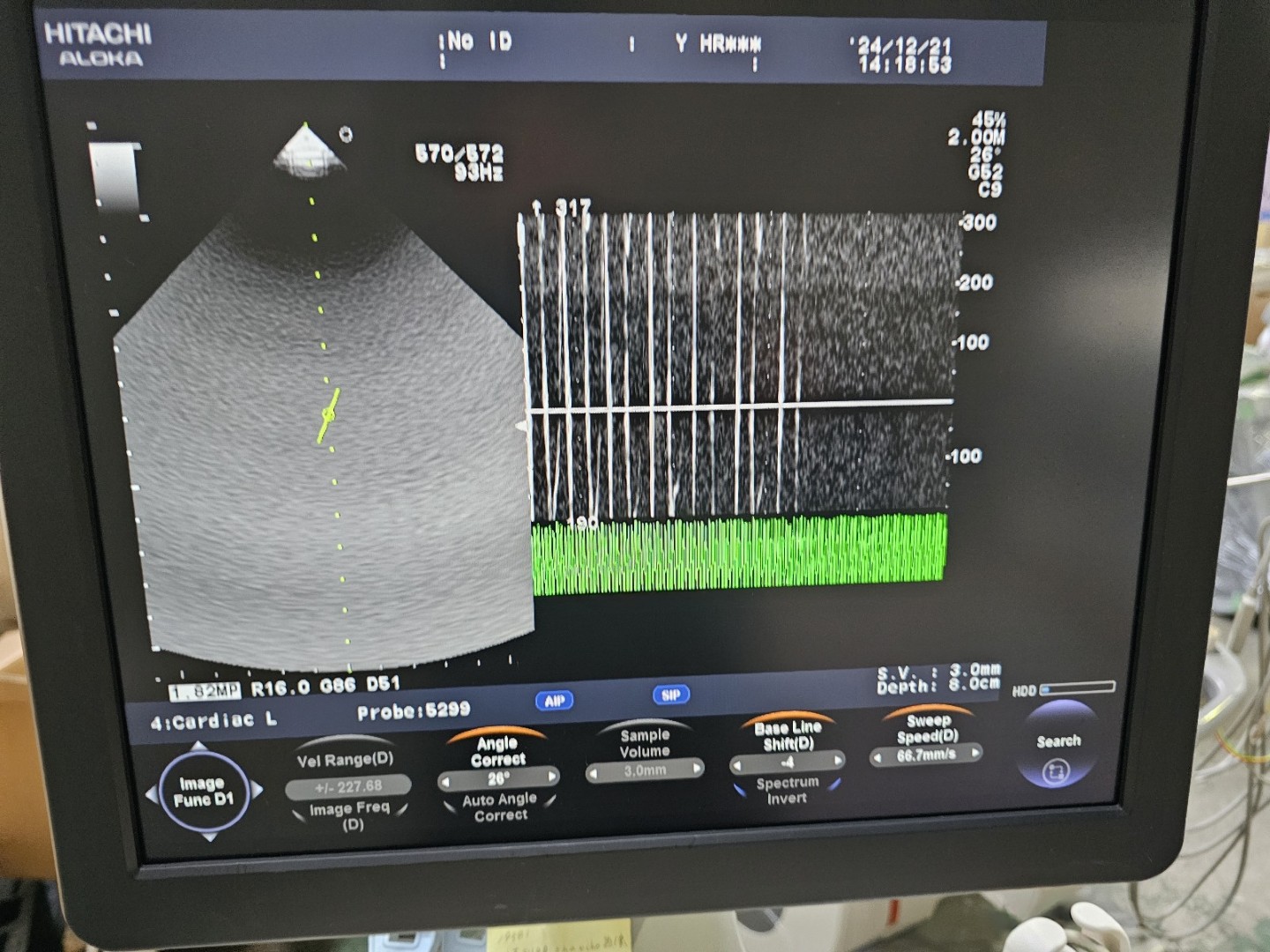Increase Angle Correct with right arrow
This screenshot has width=1270, height=952.
pyautogui.click(x=552, y=777)
